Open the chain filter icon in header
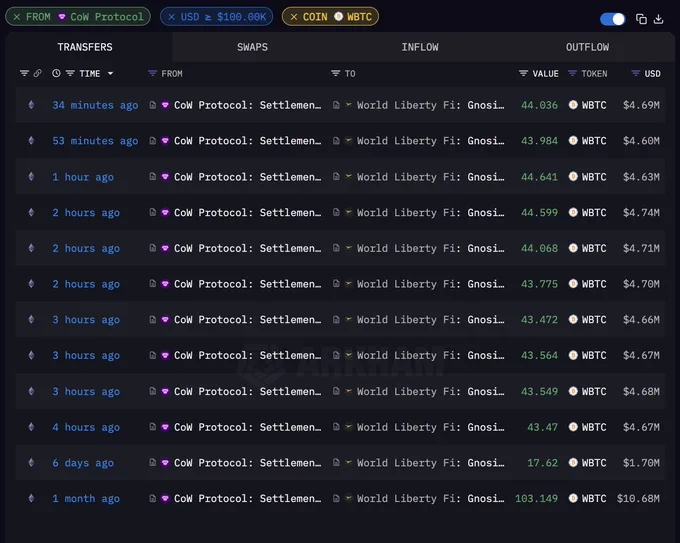 coord(25,73)
